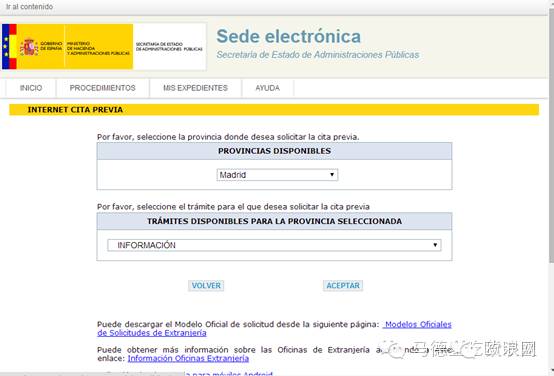554x376 pixels.
Task: Click the 'Sede electrónica' heading
Action: pos(289,36)
